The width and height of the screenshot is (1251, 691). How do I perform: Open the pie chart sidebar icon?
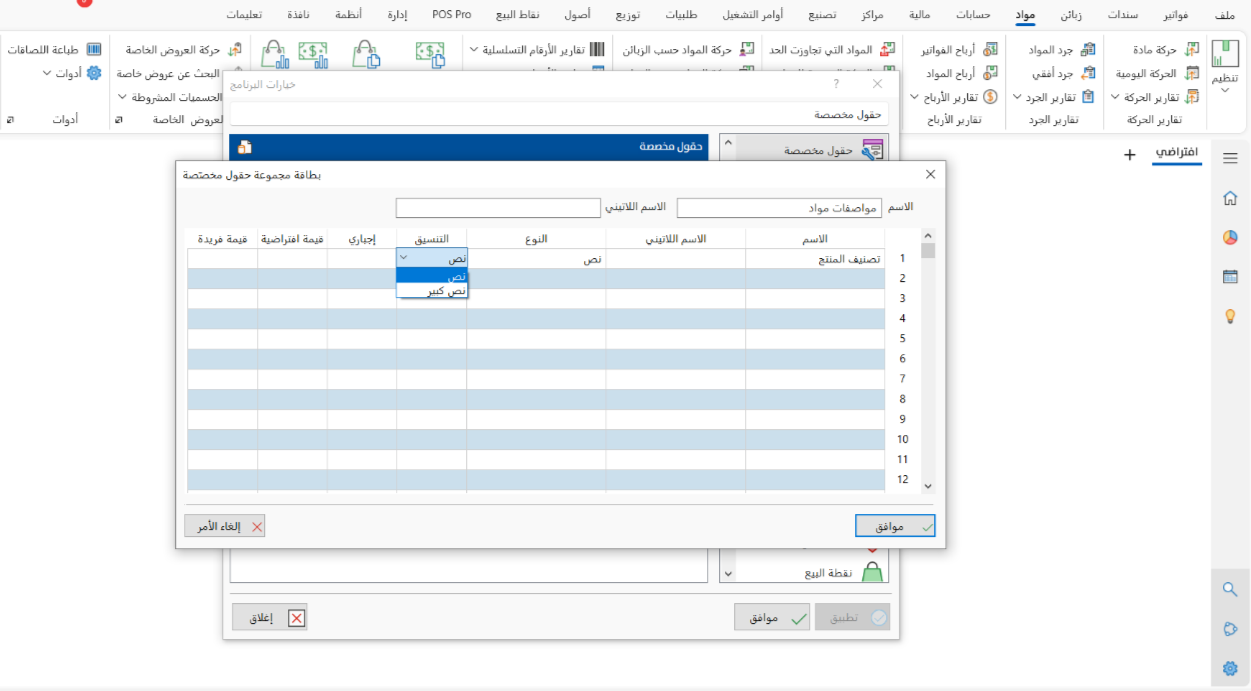click(1230, 237)
